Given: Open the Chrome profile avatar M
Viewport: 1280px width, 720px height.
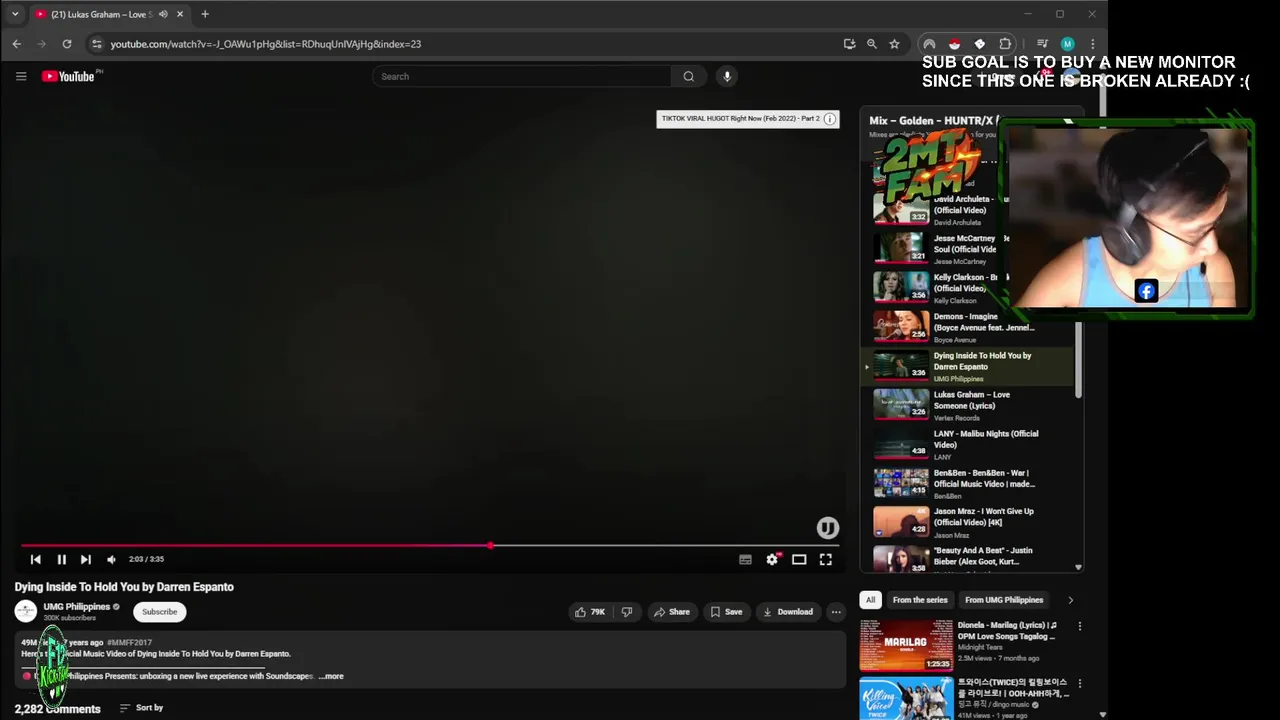Looking at the screenshot, I should tap(1067, 44).
